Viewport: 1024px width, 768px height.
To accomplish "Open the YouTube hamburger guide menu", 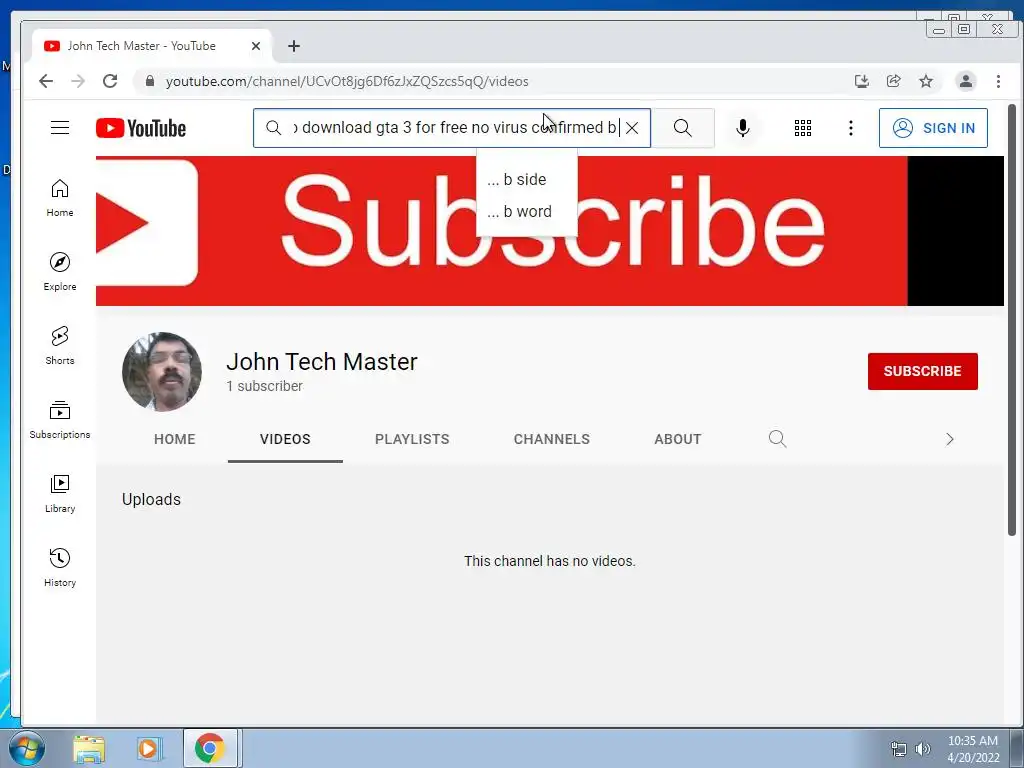I will click(59, 127).
